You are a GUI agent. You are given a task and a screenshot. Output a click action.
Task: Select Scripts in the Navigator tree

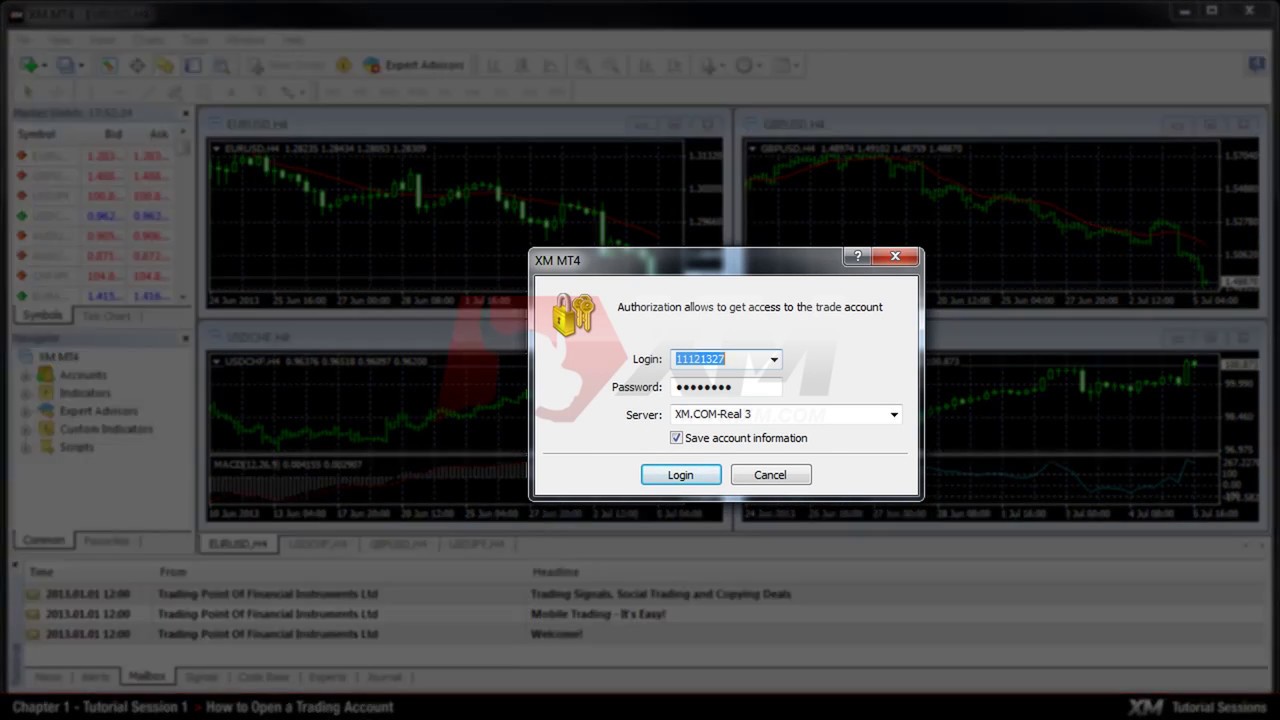[x=76, y=447]
